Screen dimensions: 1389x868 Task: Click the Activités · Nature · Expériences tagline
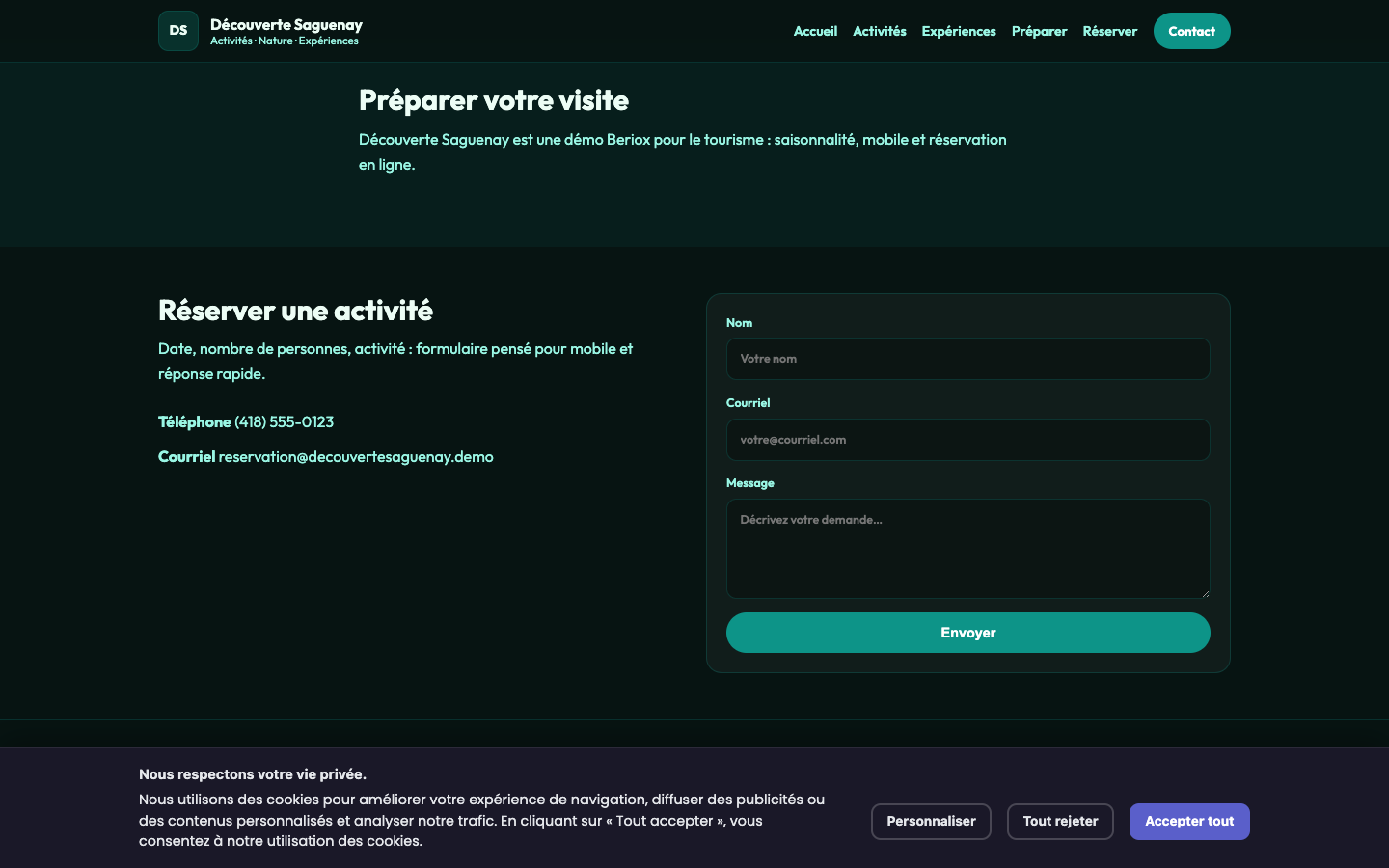(x=285, y=41)
